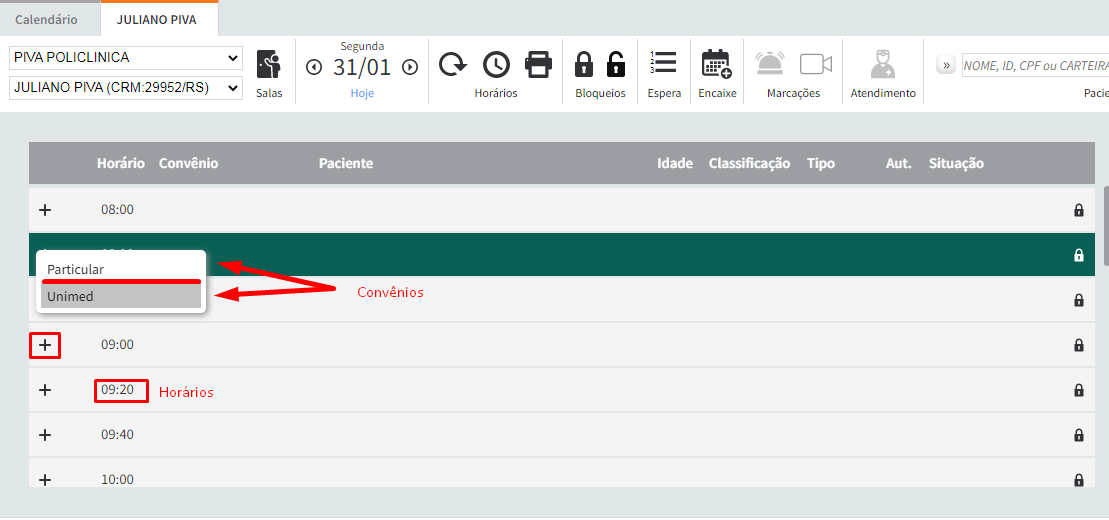Click the open padlock unlock icon
This screenshot has height=520, width=1109.
(x=616, y=65)
